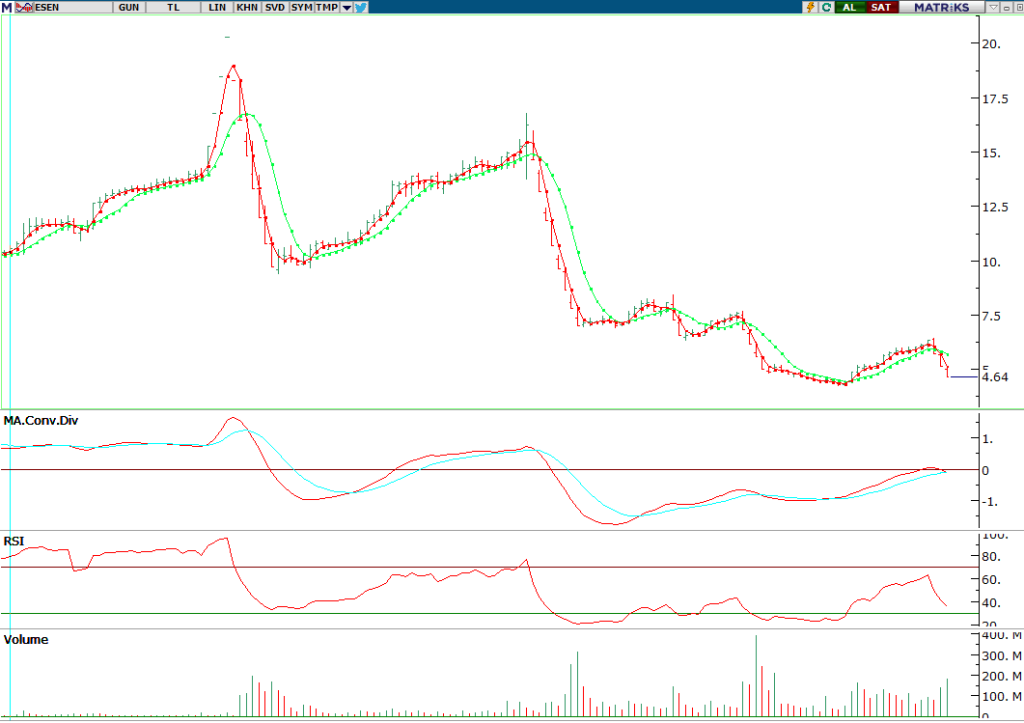Click the Matriks M logo icon
The width and height of the screenshot is (1024, 723).
tap(7, 7)
